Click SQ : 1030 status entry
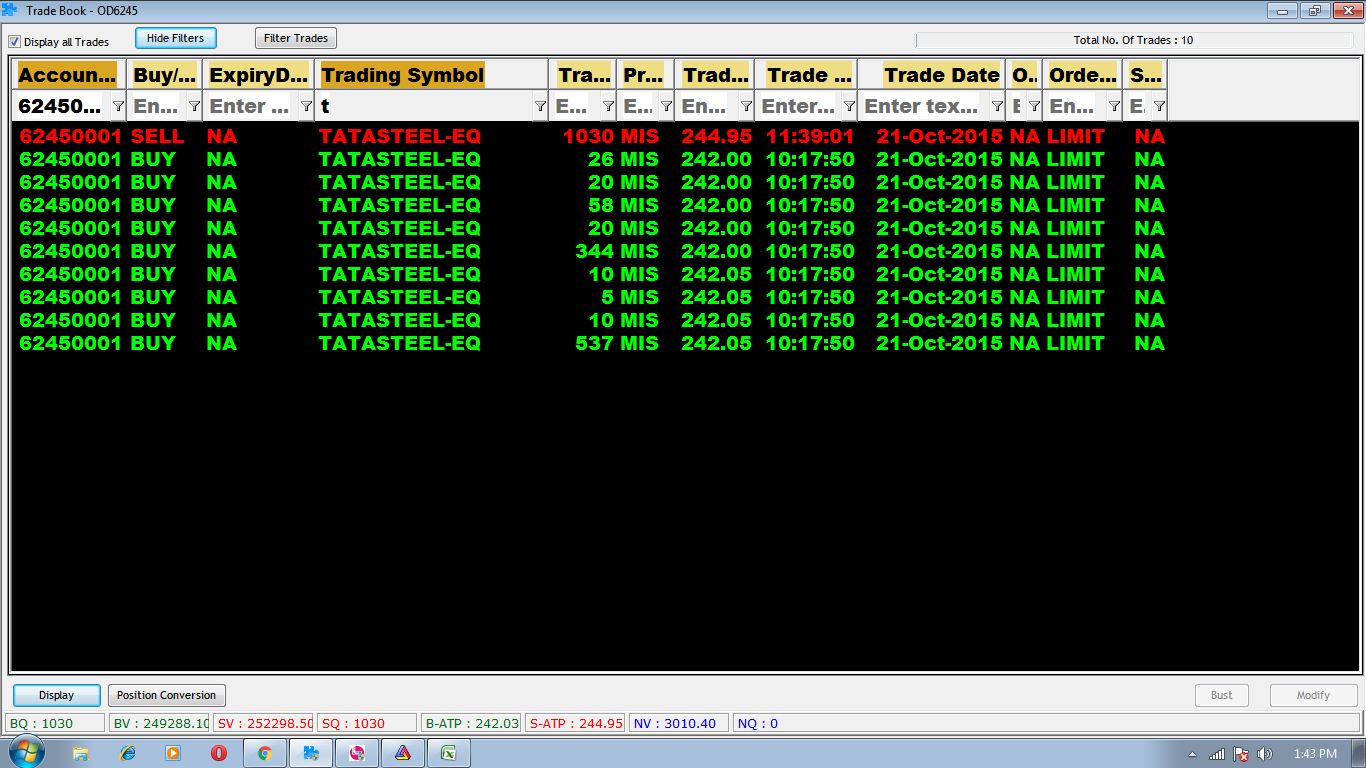 pos(367,723)
